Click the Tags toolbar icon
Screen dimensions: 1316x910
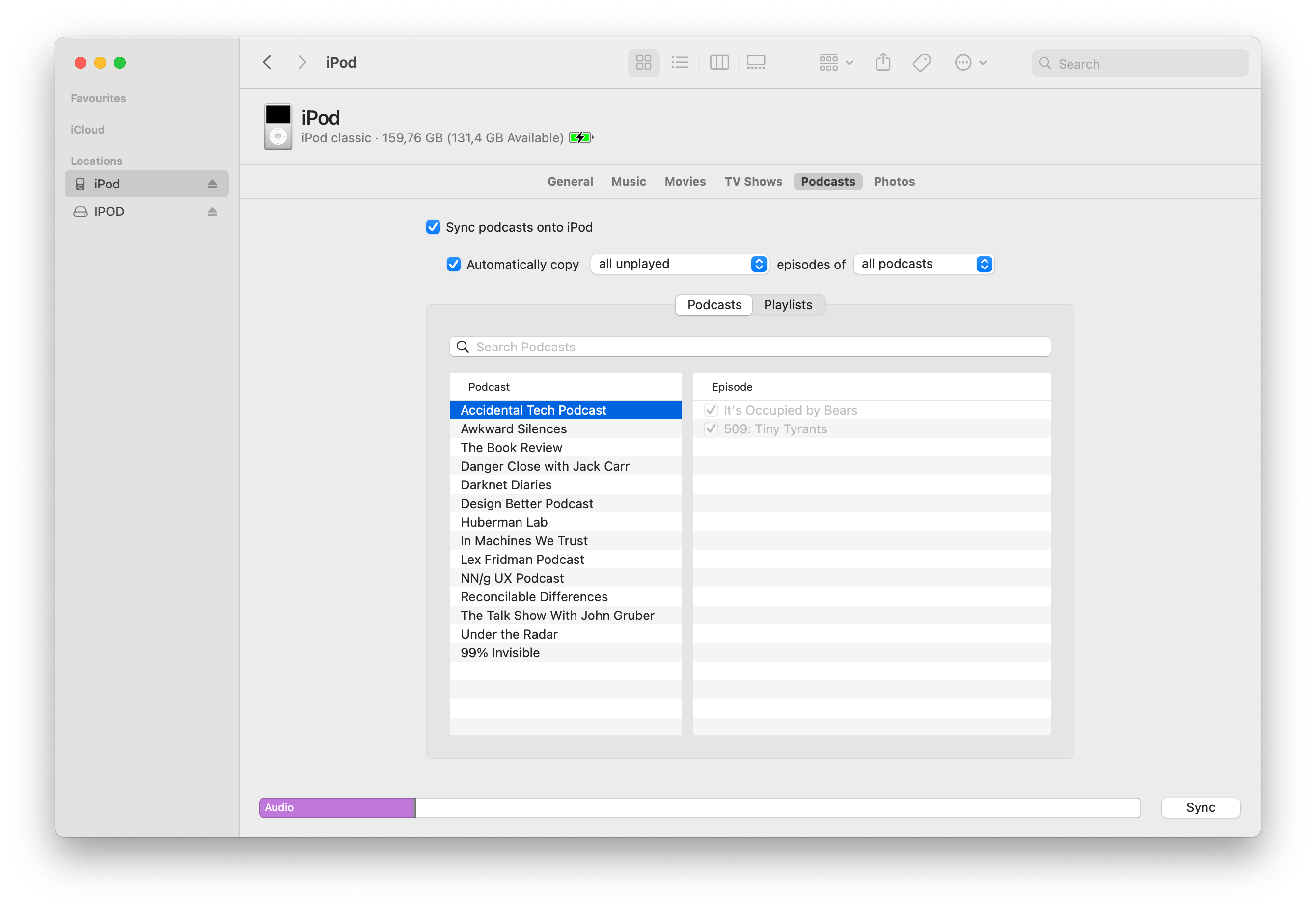coord(921,62)
